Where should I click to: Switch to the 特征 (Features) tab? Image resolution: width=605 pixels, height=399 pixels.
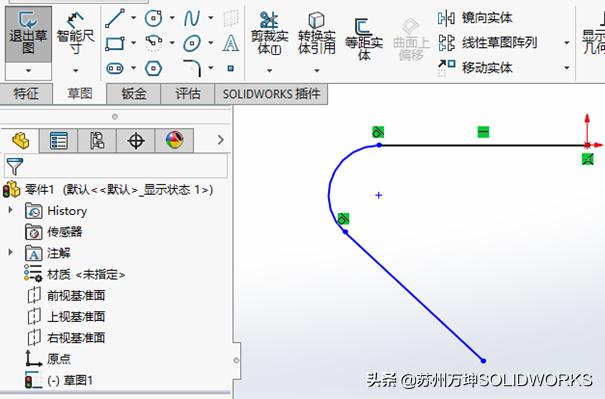pos(26,94)
